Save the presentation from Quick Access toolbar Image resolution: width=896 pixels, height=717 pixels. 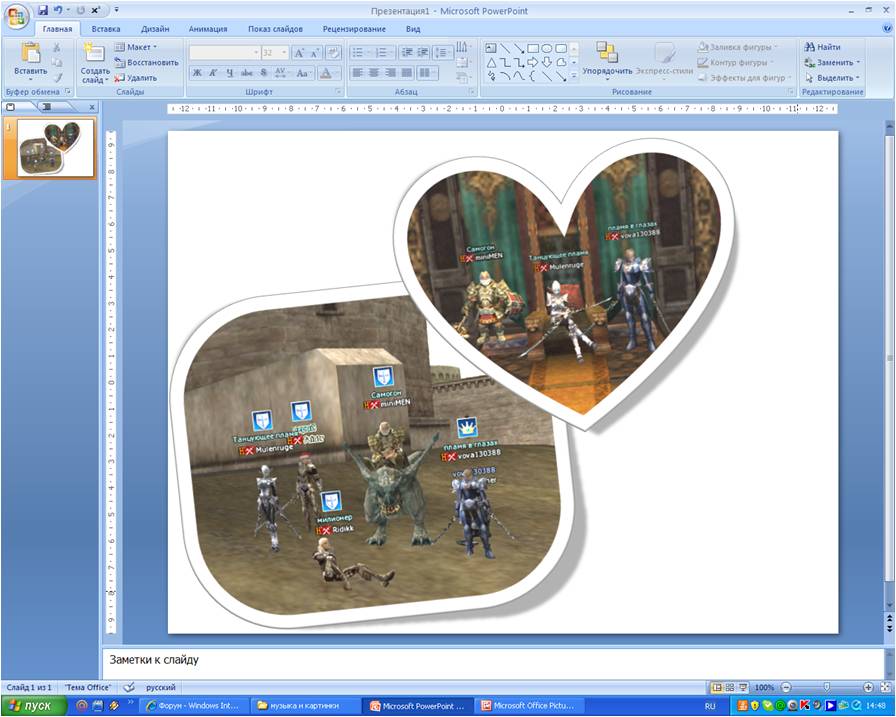click(43, 10)
